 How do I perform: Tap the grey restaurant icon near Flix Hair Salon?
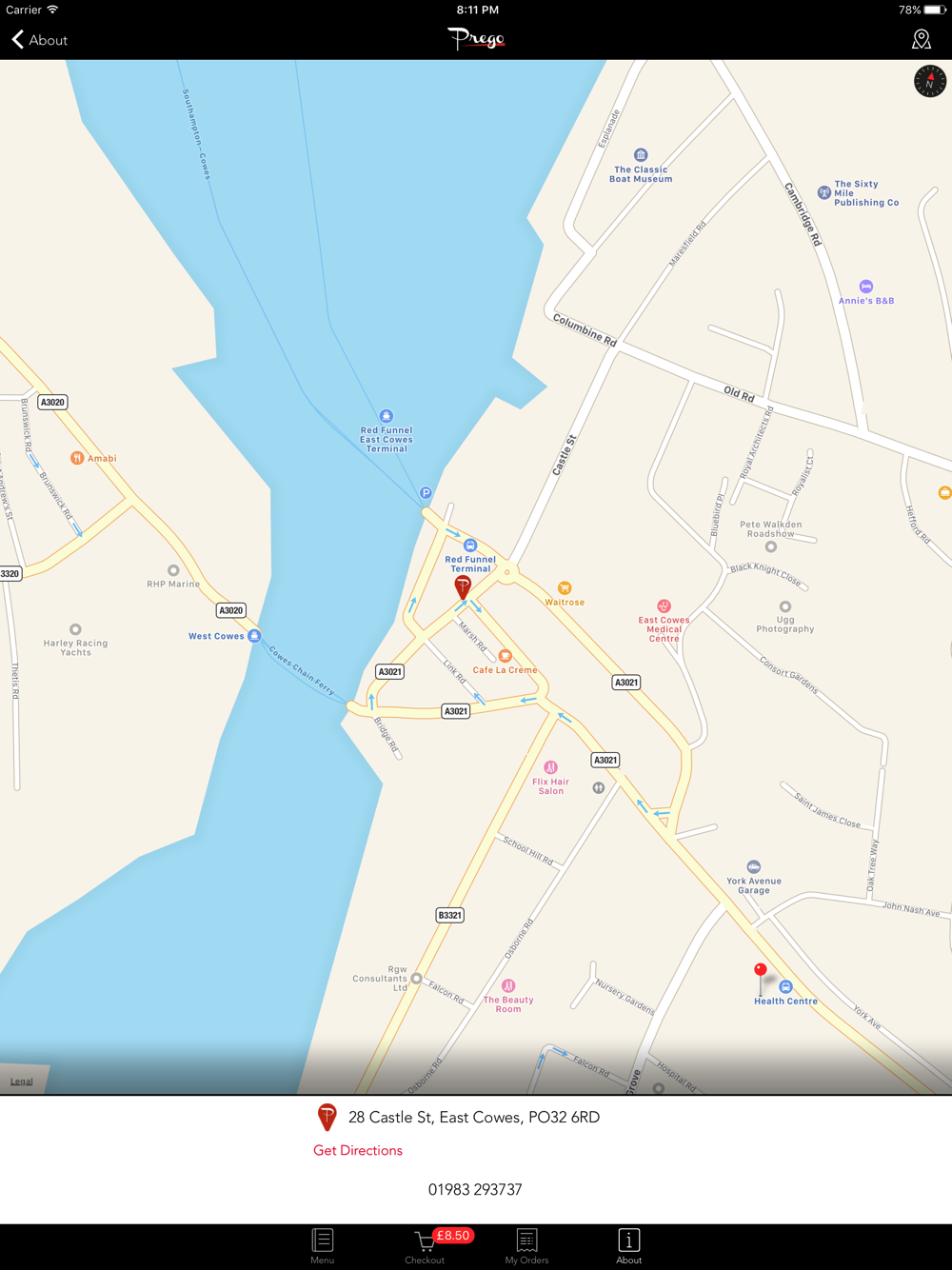click(599, 787)
